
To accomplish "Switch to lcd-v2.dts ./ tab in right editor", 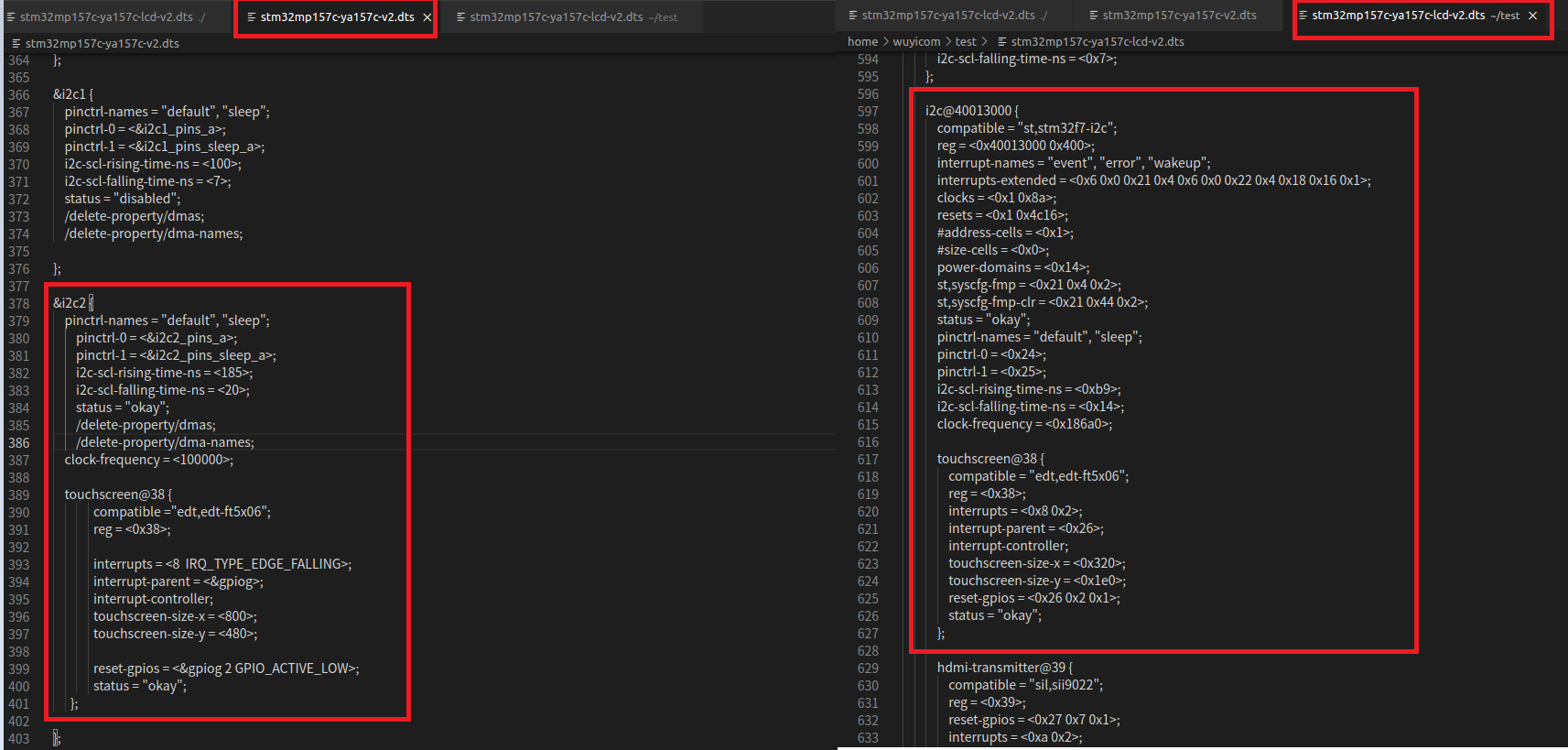I will point(948,16).
